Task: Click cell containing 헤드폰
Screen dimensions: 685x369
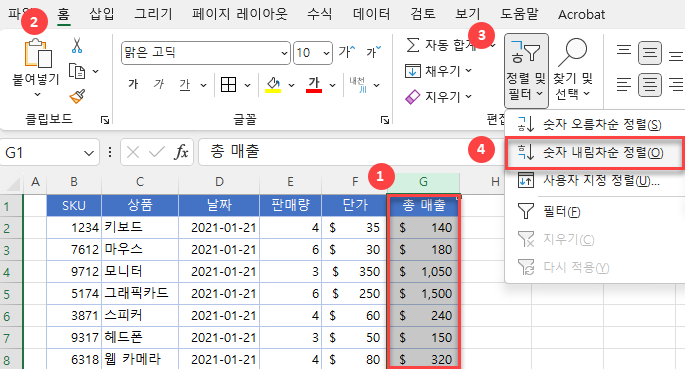Action: tap(140, 338)
